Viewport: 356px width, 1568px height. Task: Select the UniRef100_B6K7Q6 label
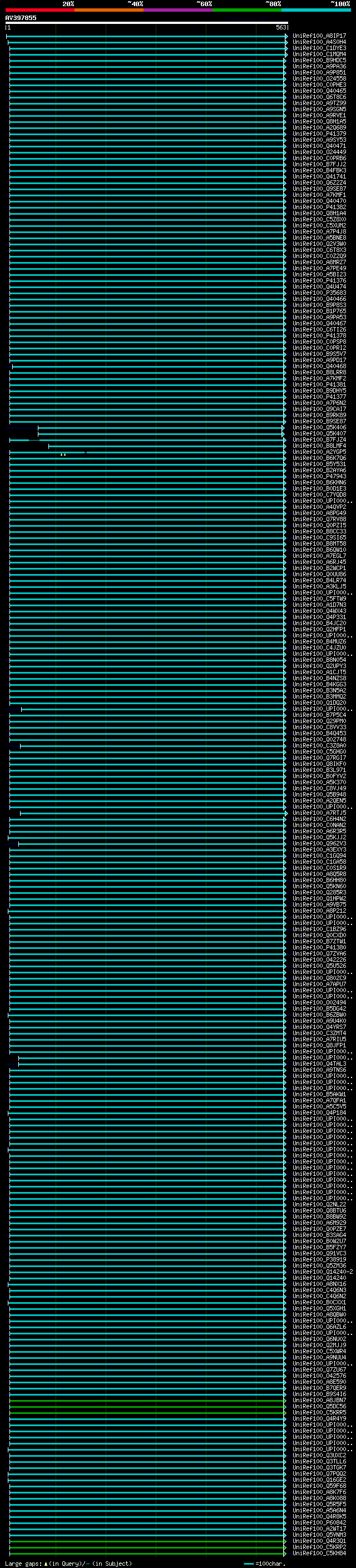pyautogui.click(x=319, y=458)
